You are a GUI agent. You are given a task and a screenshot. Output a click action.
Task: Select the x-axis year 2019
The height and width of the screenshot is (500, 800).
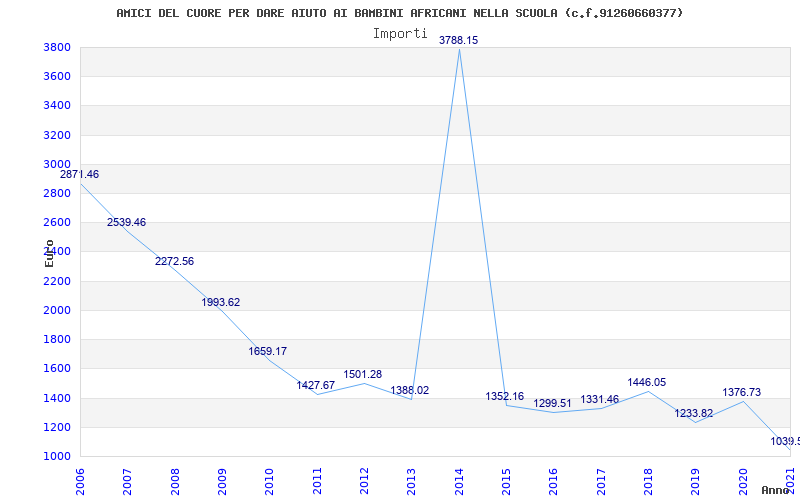point(696,481)
